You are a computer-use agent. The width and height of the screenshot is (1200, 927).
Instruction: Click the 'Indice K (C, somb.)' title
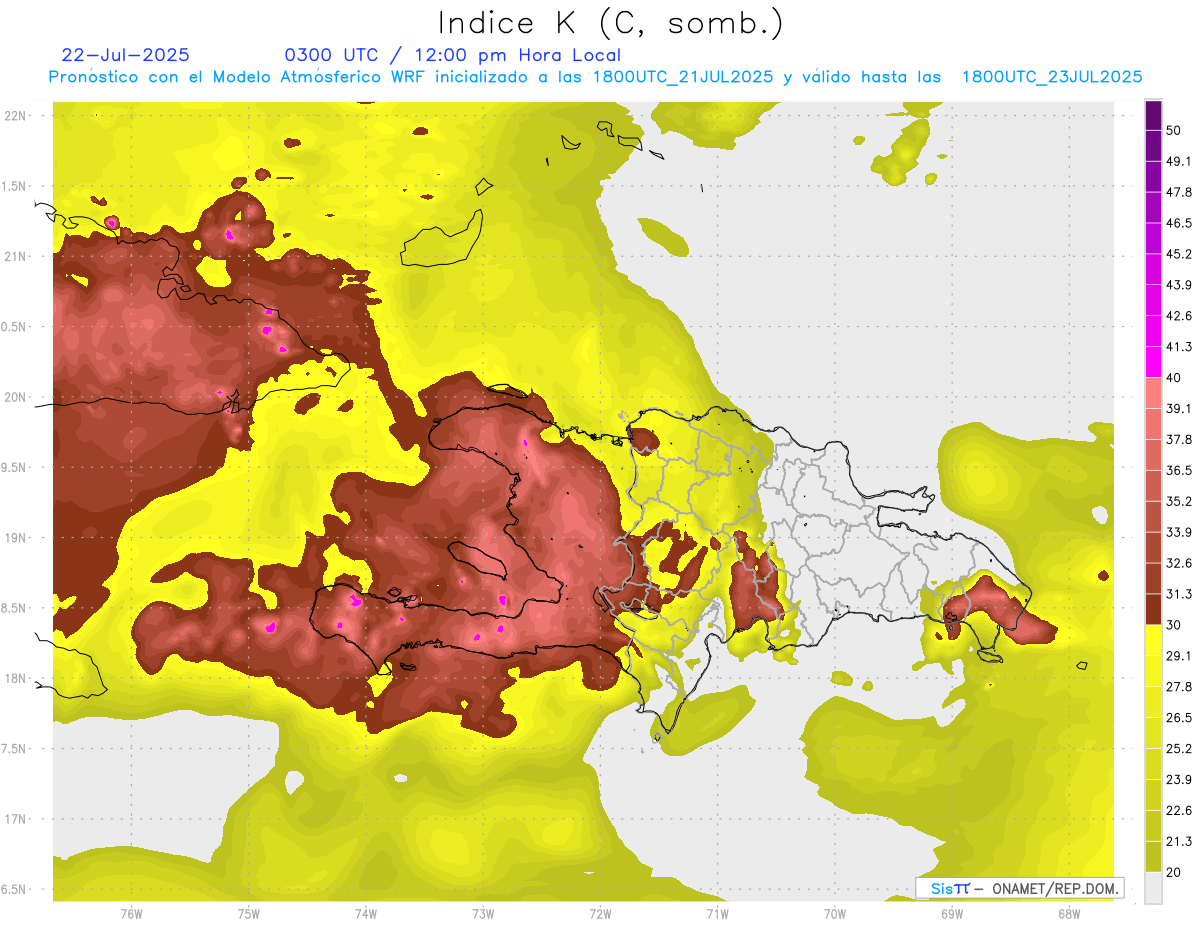click(x=610, y=24)
